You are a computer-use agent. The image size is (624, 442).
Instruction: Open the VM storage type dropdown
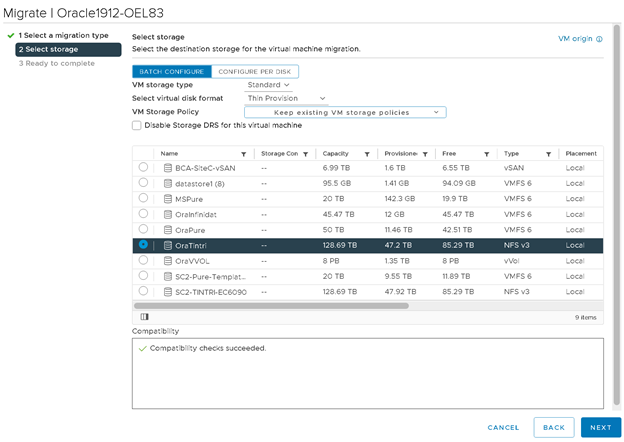coord(269,85)
